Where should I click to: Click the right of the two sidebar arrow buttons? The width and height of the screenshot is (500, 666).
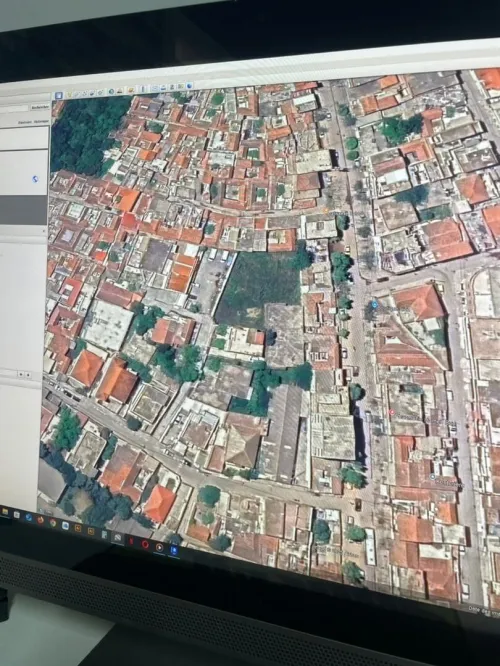[x=28, y=375]
